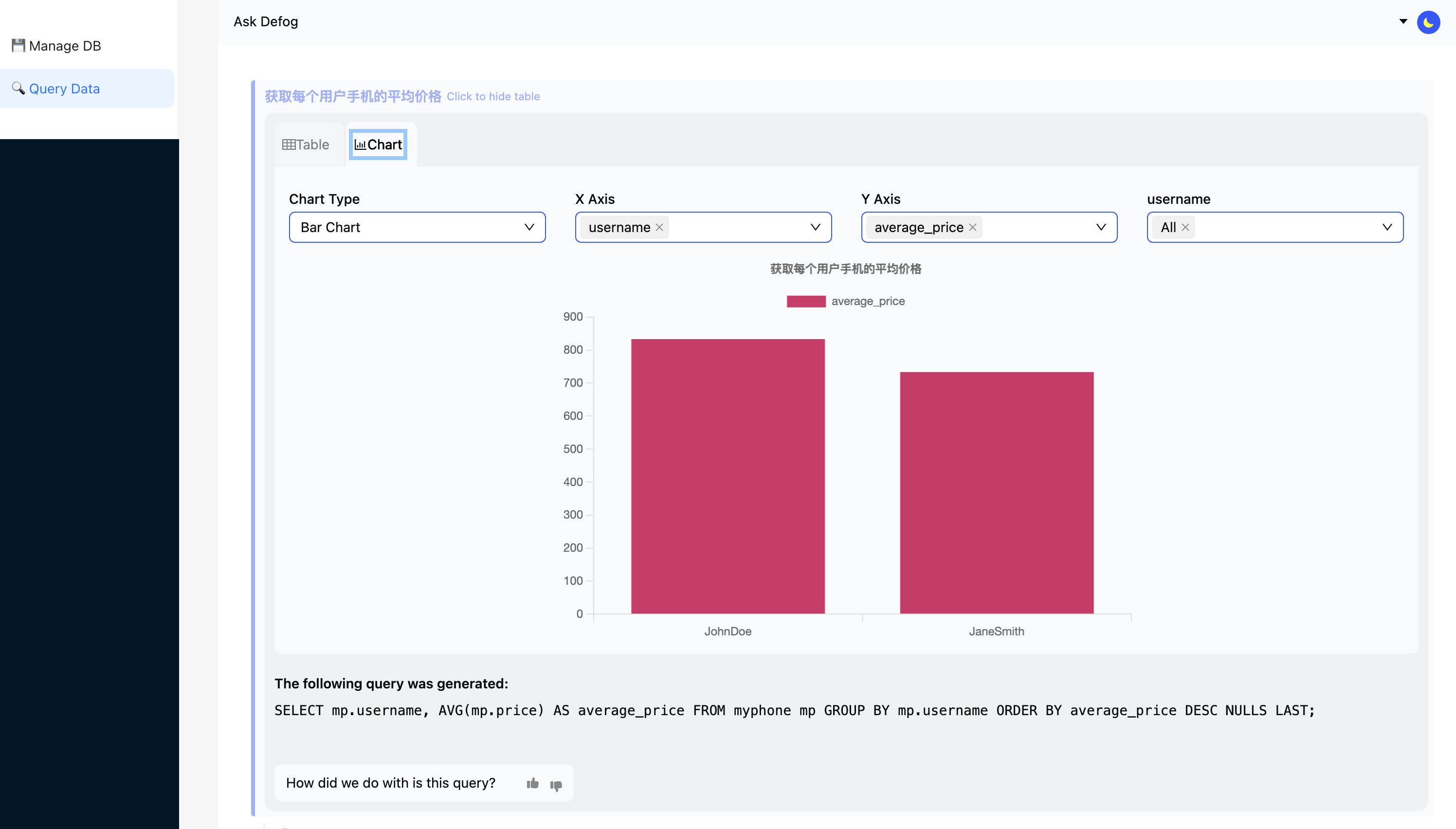Image resolution: width=1456 pixels, height=829 pixels.
Task: Open the Query Data page
Action: click(x=87, y=88)
